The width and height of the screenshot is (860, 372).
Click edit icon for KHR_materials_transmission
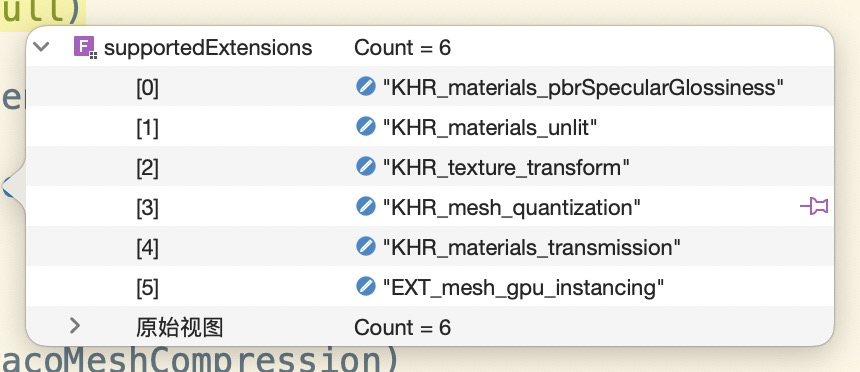(x=365, y=246)
